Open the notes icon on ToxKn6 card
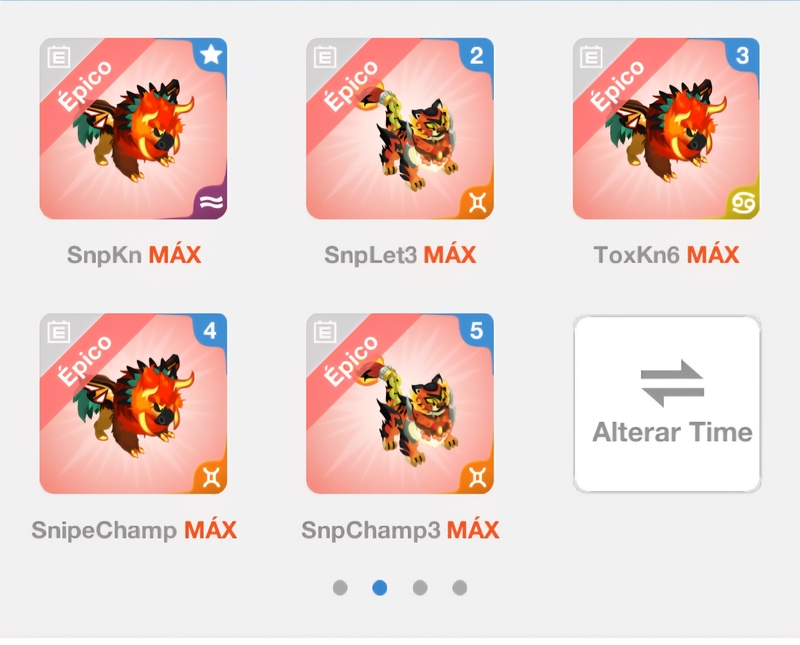This screenshot has width=800, height=645. [591, 57]
